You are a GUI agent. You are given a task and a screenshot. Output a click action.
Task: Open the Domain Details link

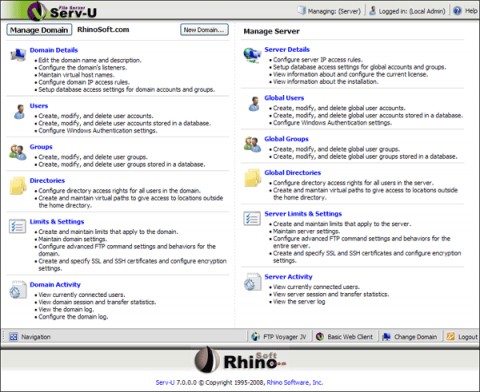[x=54, y=50]
